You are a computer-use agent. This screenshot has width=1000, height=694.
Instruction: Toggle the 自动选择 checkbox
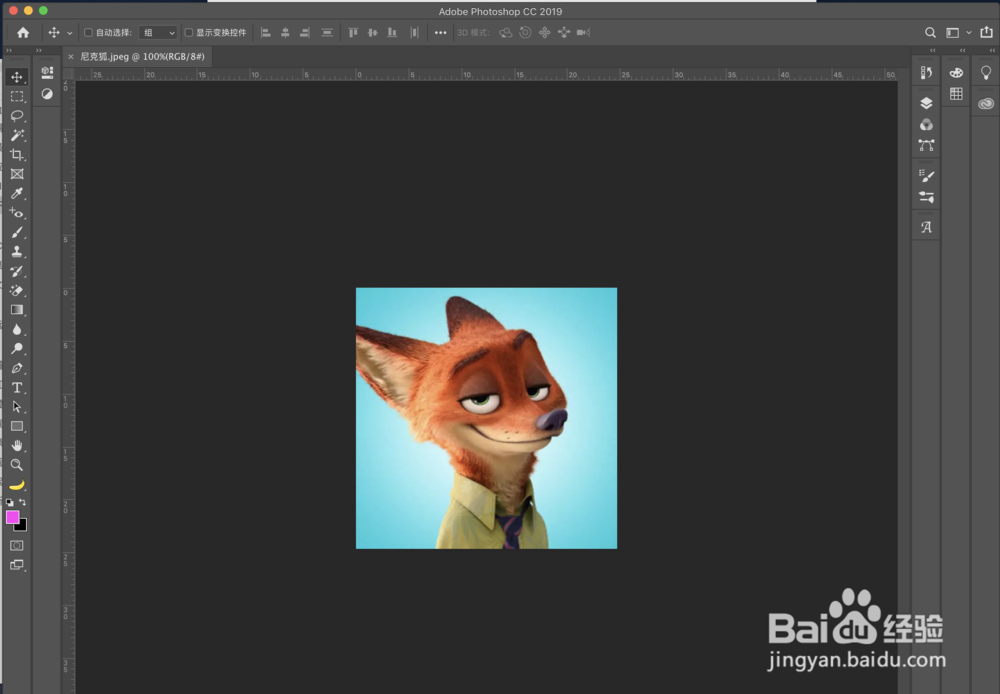tap(89, 33)
